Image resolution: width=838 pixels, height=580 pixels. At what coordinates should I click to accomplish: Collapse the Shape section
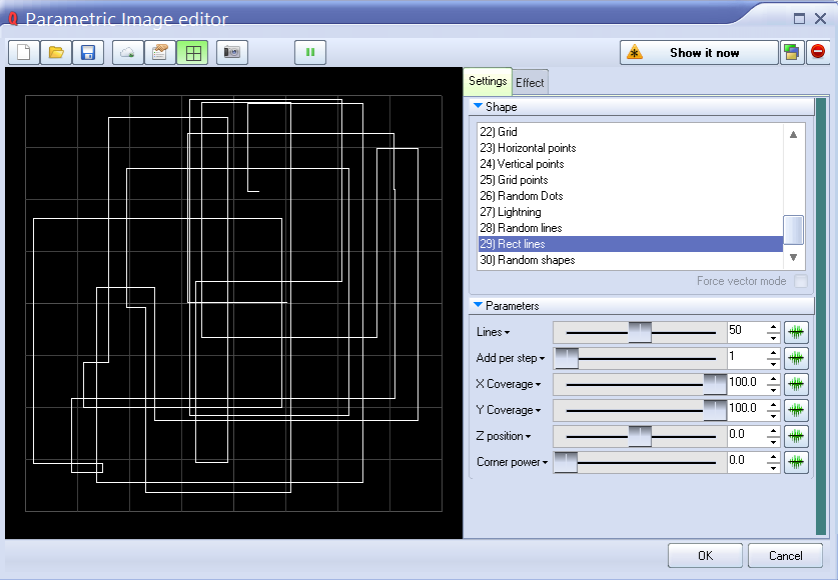[478, 105]
